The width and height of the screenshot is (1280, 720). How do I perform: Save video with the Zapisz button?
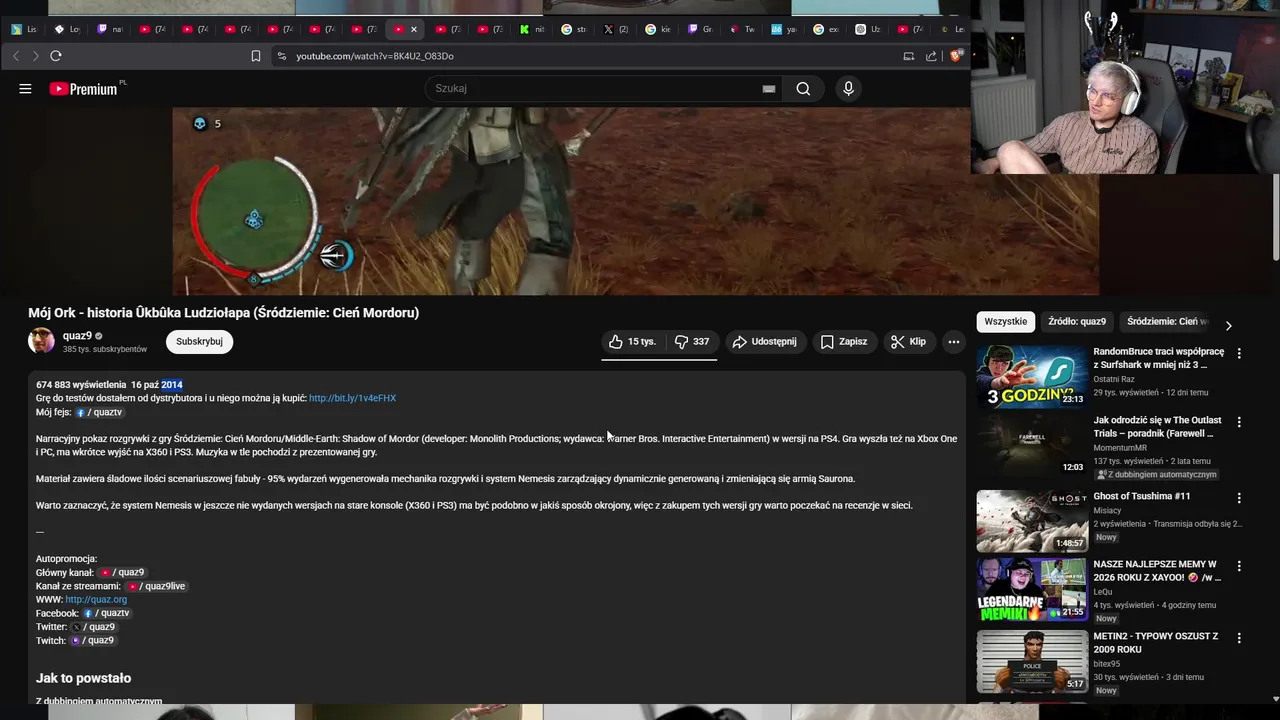(844, 342)
